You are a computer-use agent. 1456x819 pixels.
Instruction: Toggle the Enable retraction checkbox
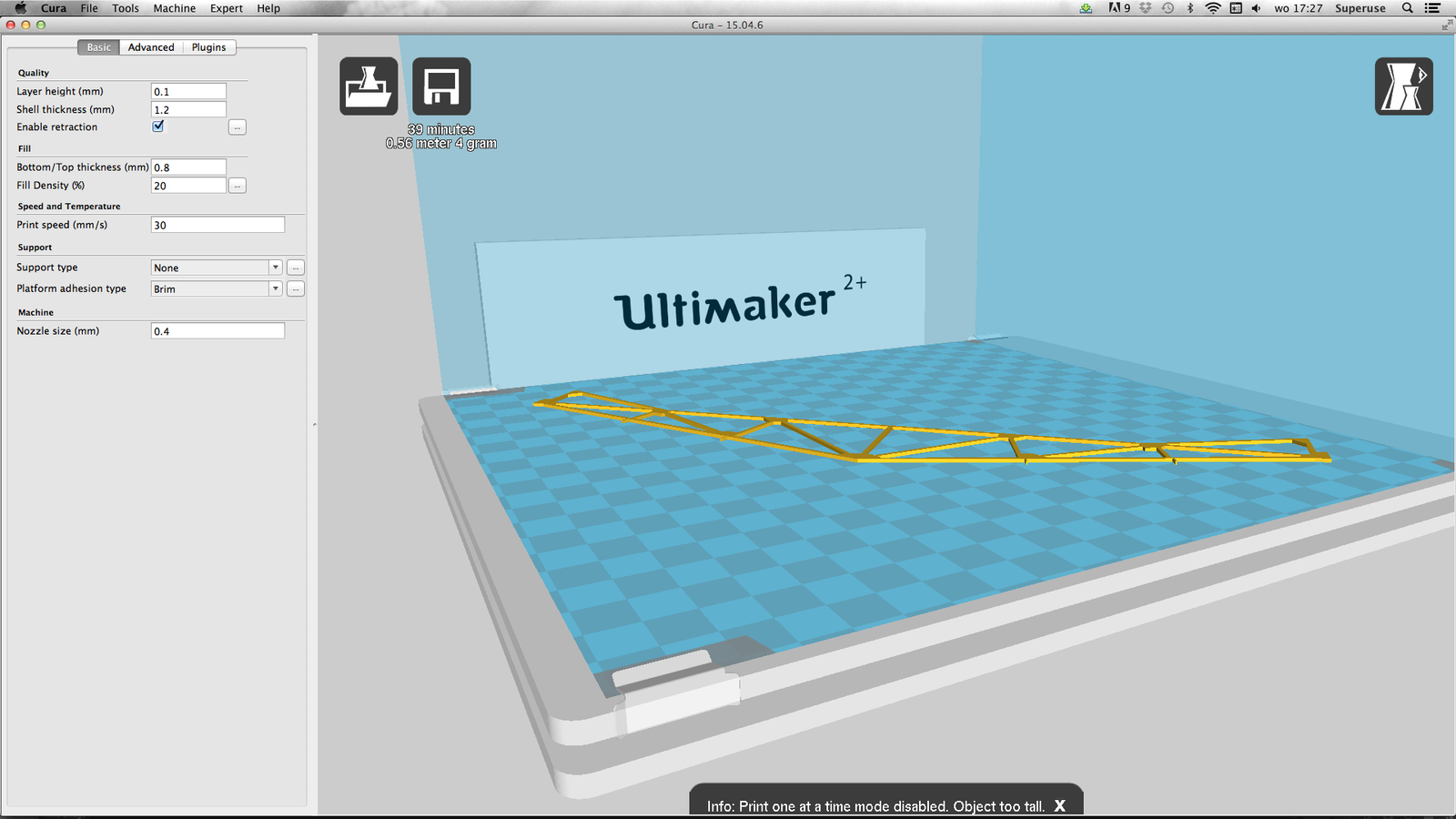click(158, 126)
